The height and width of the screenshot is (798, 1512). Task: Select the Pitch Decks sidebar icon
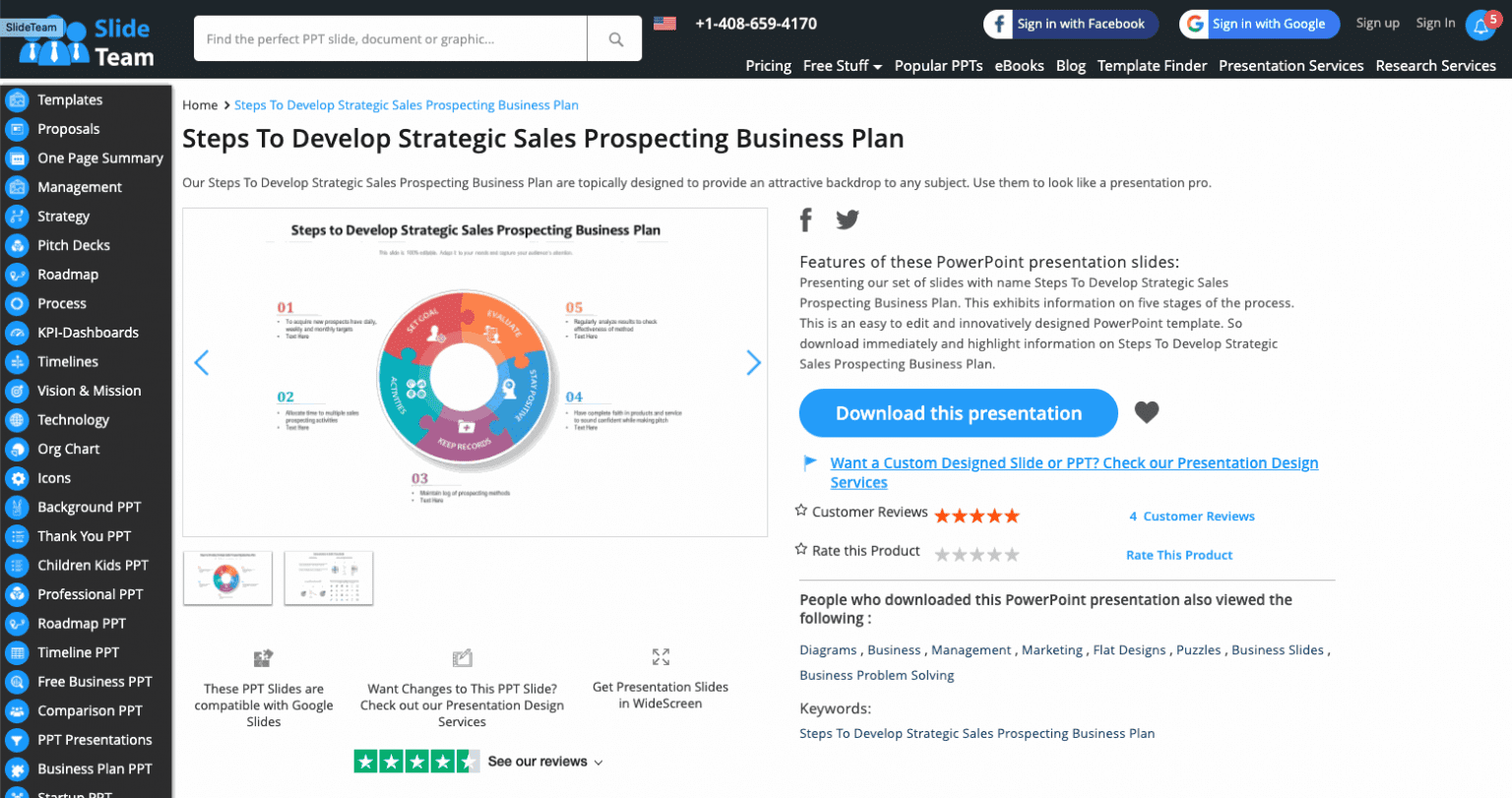(17, 245)
